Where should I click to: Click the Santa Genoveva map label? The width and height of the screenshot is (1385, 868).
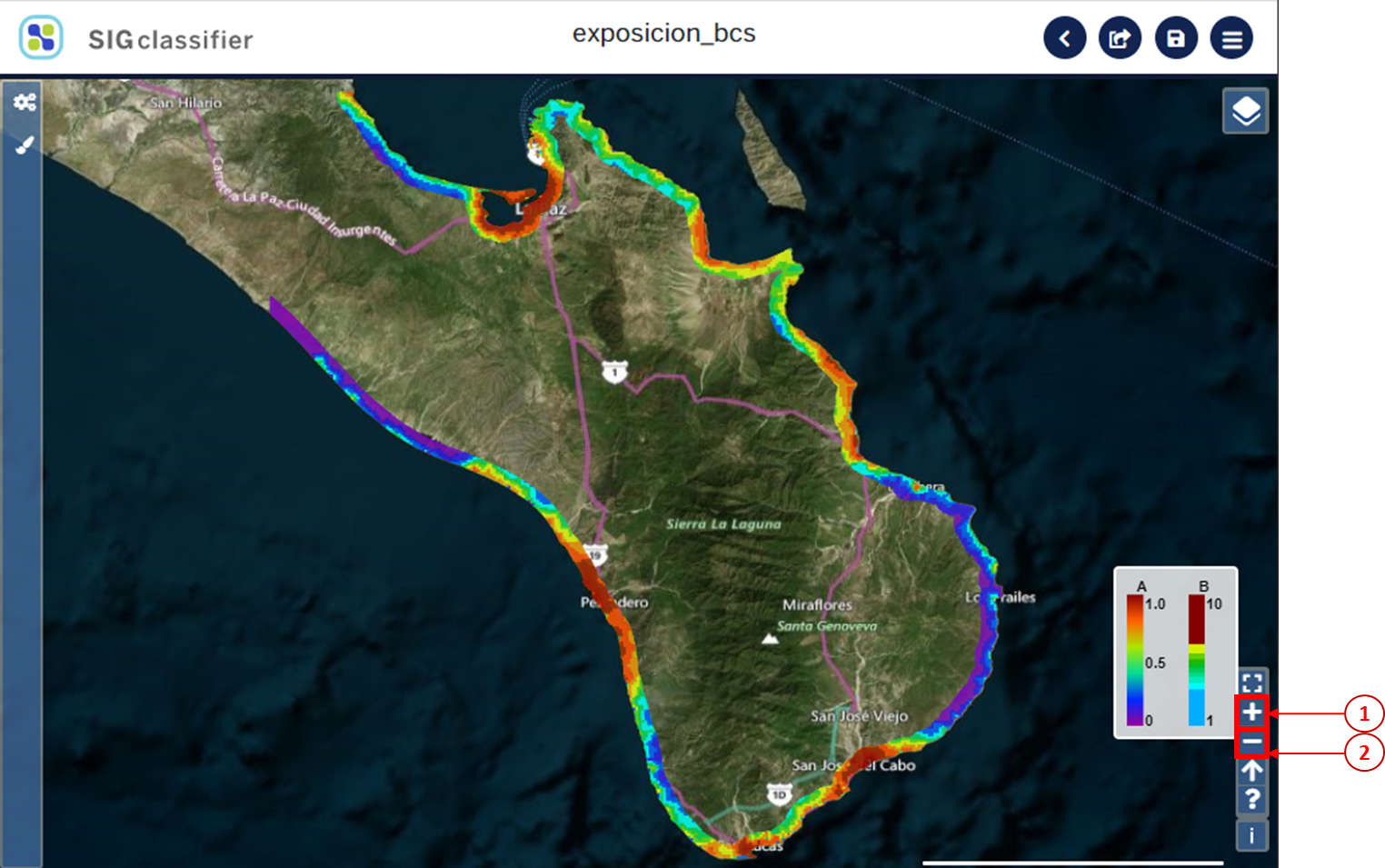click(827, 626)
